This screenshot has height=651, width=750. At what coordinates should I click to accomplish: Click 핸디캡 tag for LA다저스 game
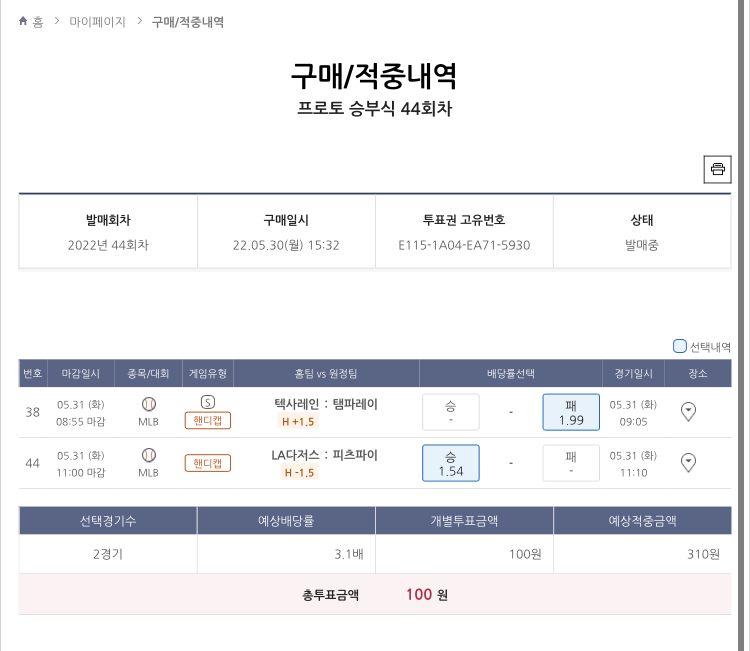[x=208, y=463]
